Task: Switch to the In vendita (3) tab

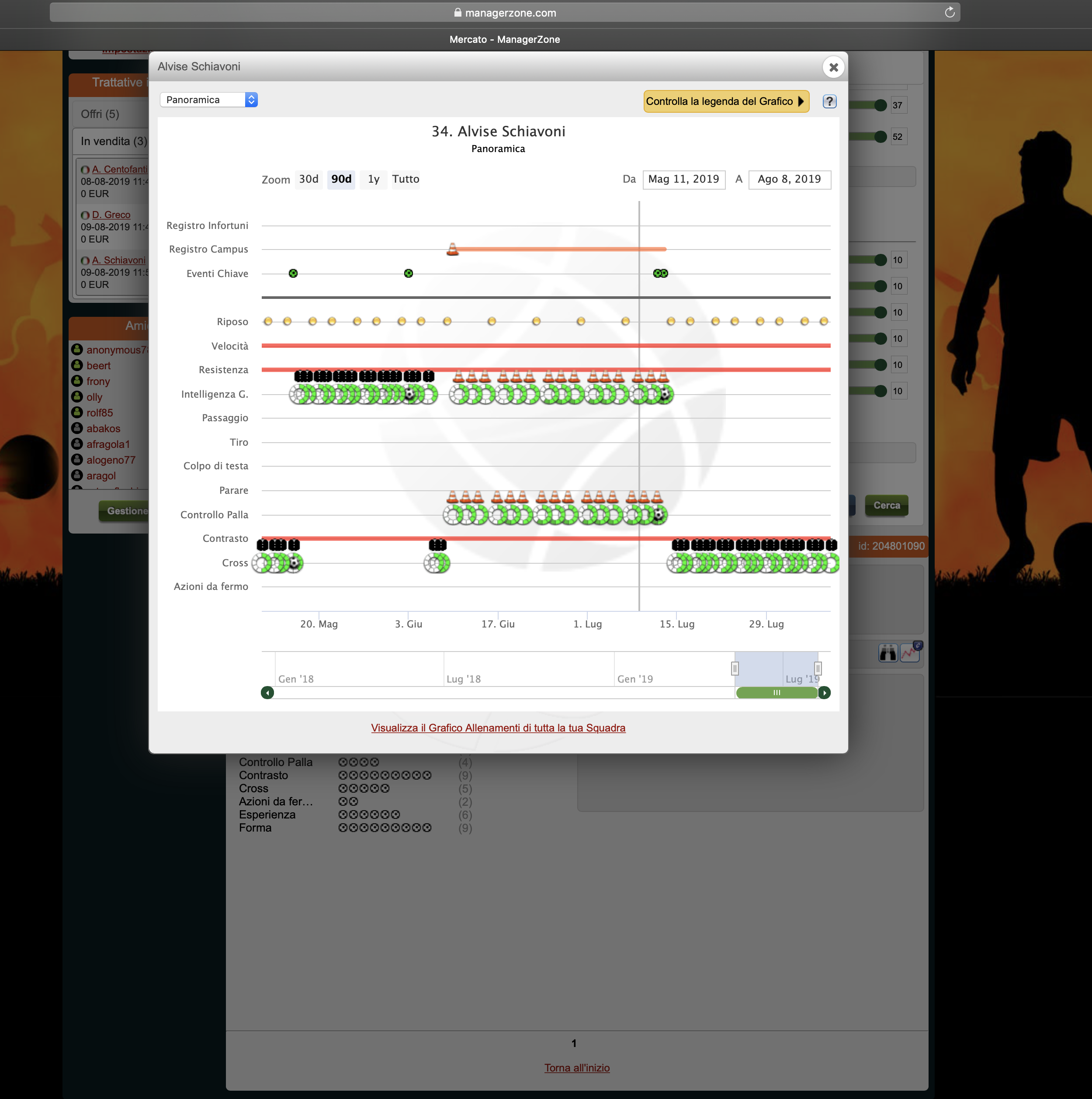Action: coord(114,141)
